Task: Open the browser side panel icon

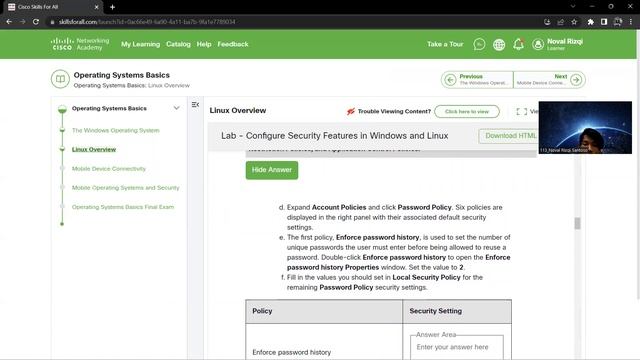Action: tap(604, 22)
